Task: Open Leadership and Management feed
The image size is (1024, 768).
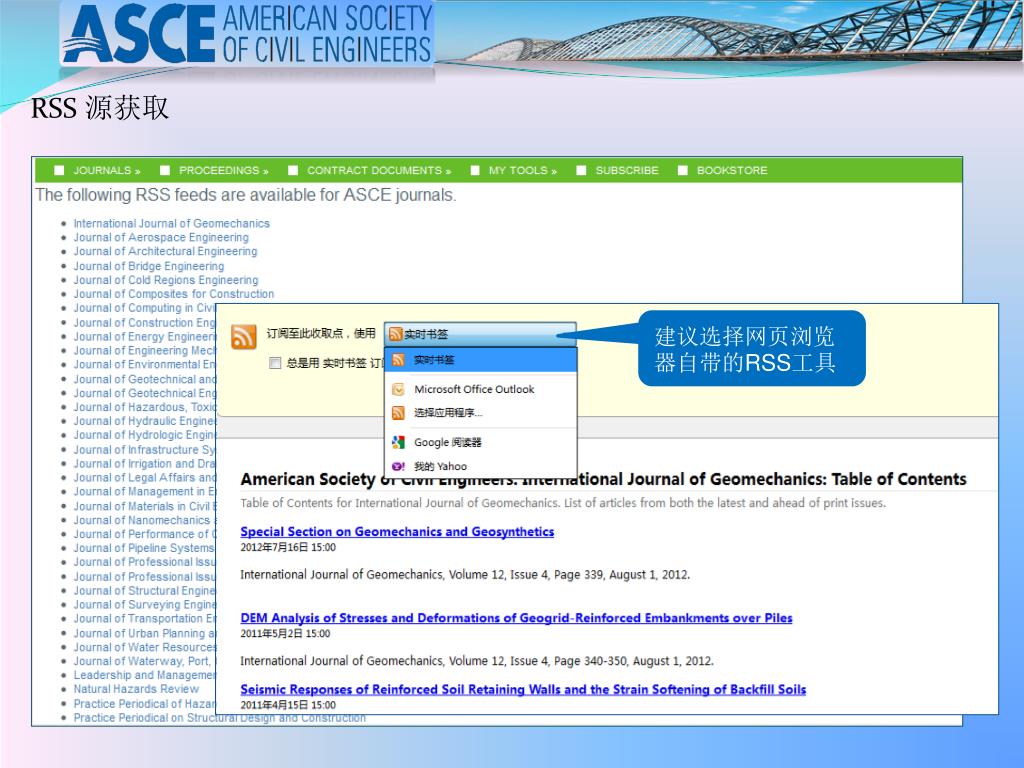Action: (144, 675)
